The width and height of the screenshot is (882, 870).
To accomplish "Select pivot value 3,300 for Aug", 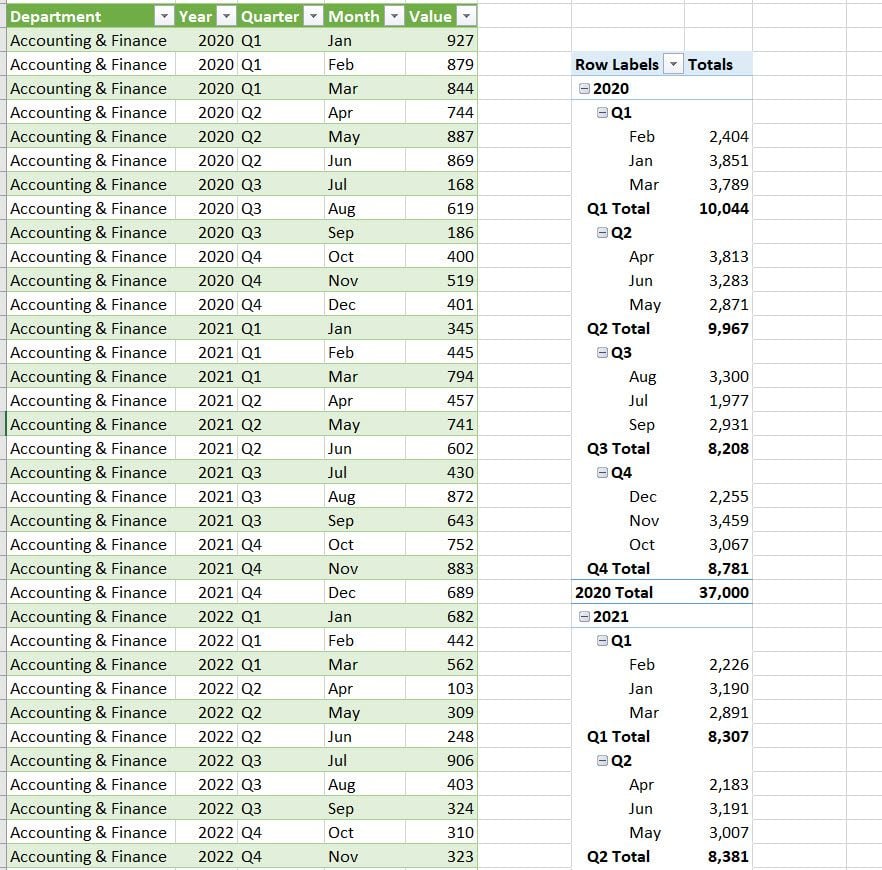I will tap(718, 376).
